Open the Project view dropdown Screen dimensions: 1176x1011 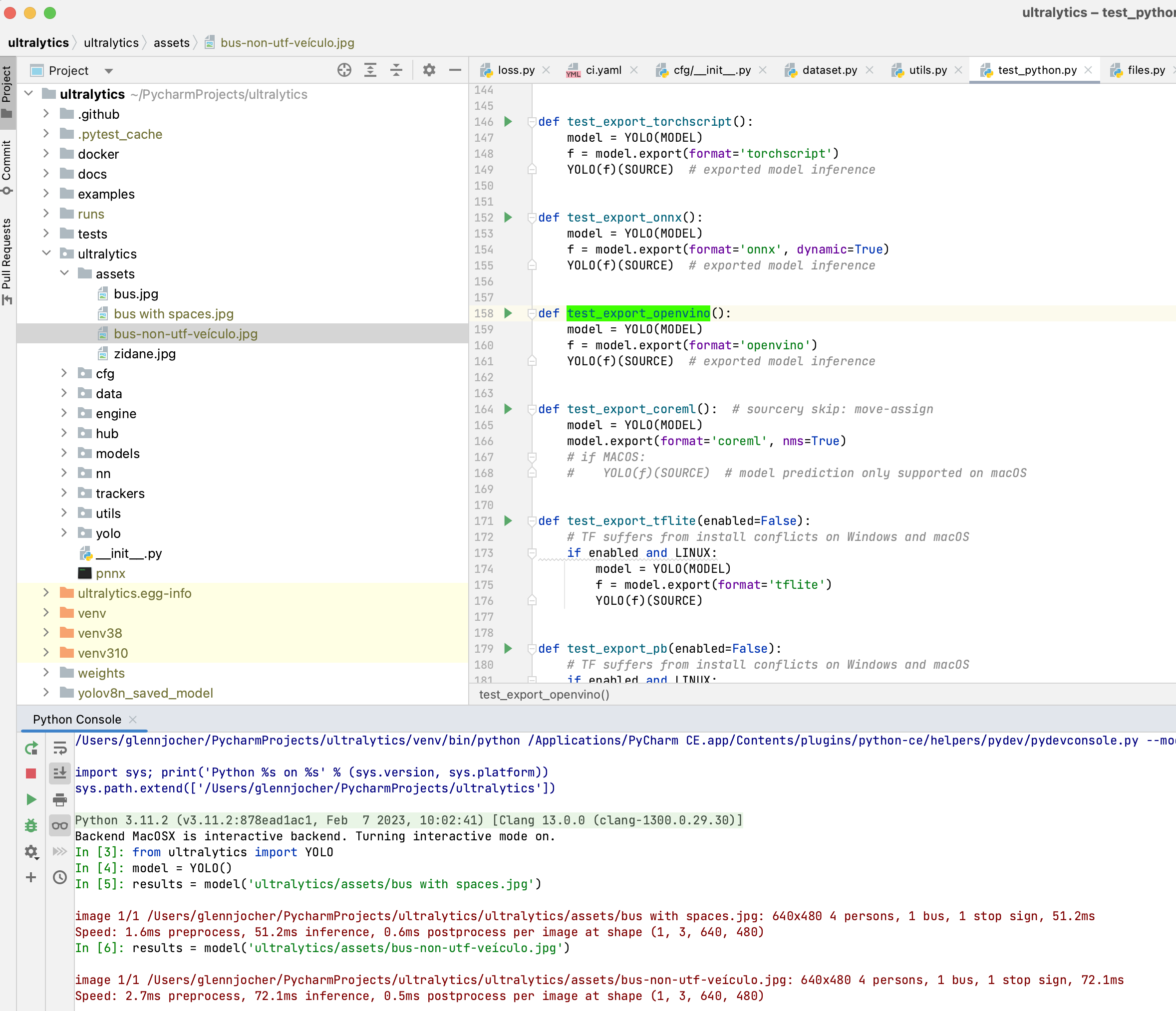[108, 70]
